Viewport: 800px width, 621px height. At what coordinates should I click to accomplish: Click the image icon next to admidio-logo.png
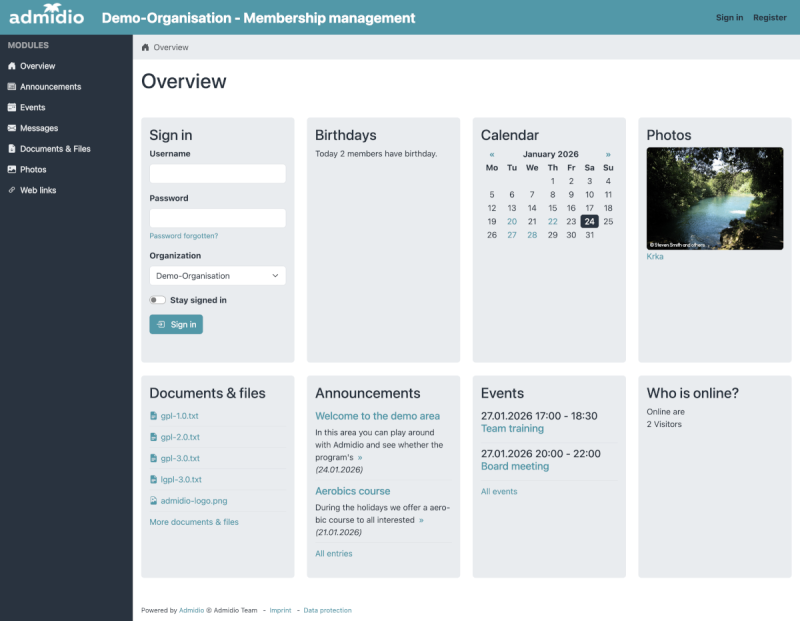pos(153,500)
